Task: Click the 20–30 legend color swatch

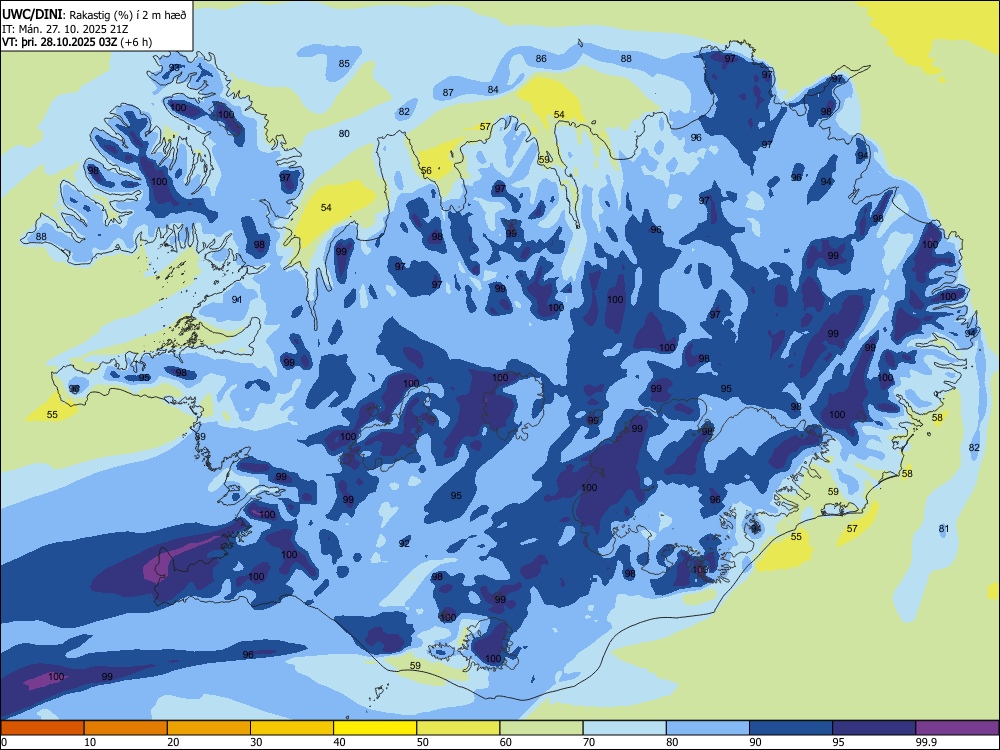Action: 209,728
